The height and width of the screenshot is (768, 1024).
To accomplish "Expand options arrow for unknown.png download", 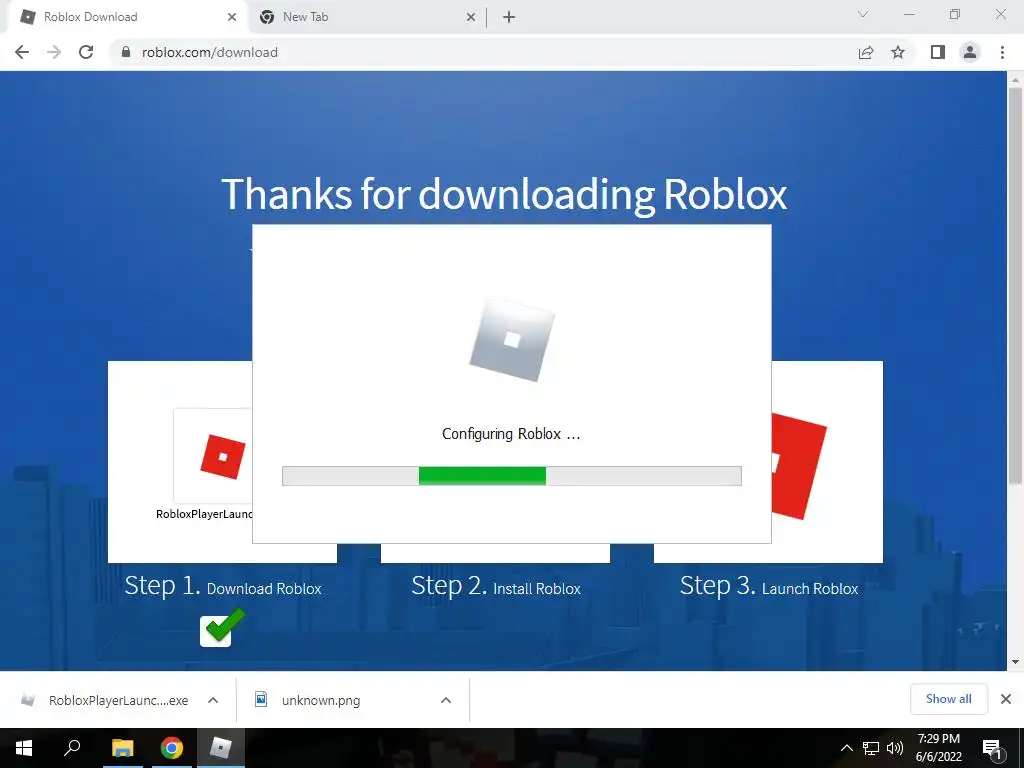I will coord(446,700).
